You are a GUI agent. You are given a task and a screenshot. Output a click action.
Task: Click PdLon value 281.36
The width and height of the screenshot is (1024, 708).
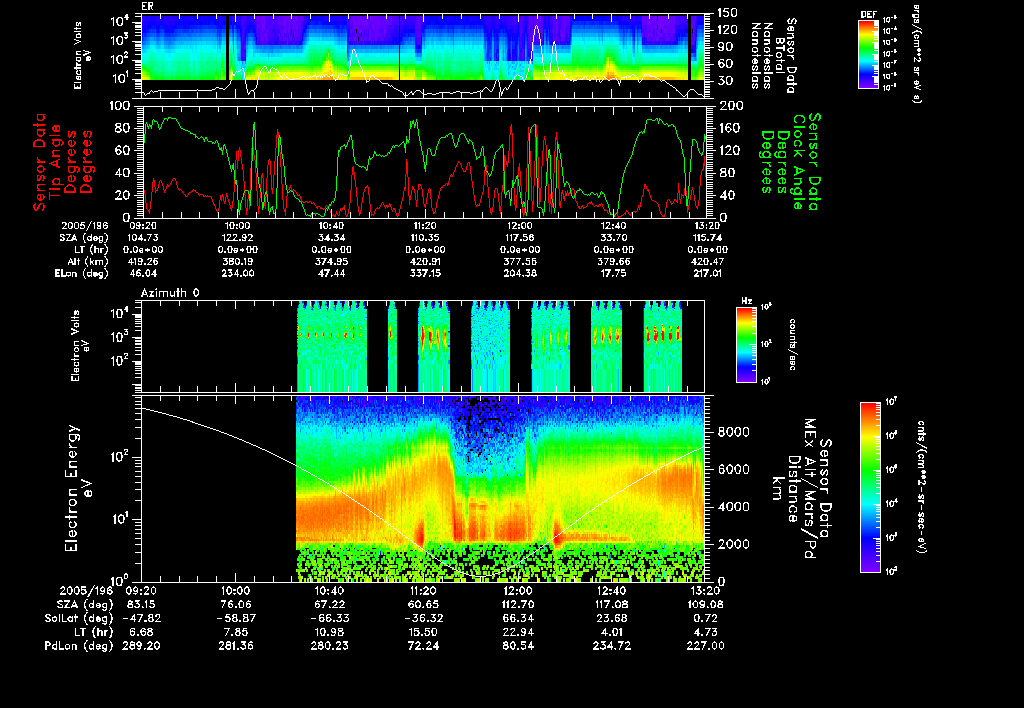[x=235, y=646]
